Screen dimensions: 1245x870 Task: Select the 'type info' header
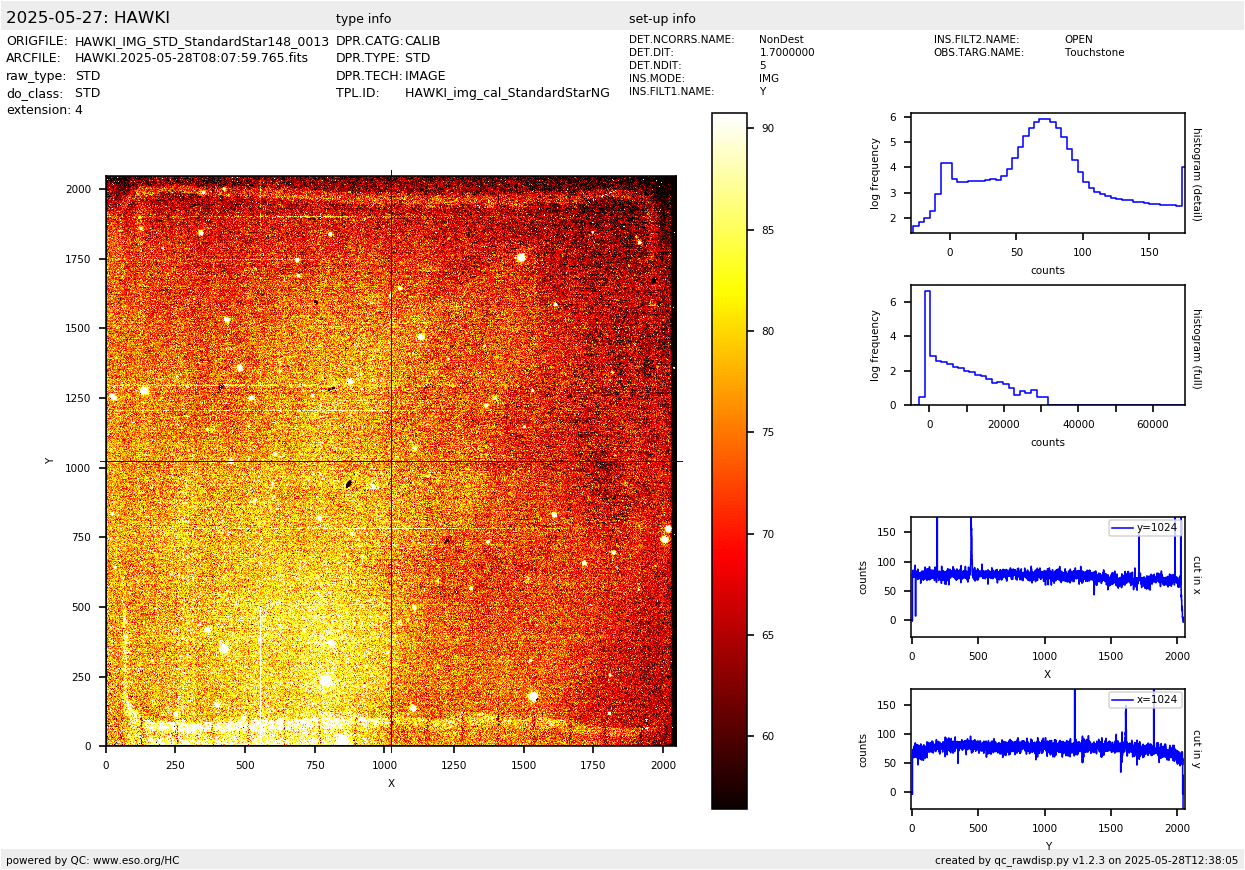pyautogui.click(x=363, y=19)
